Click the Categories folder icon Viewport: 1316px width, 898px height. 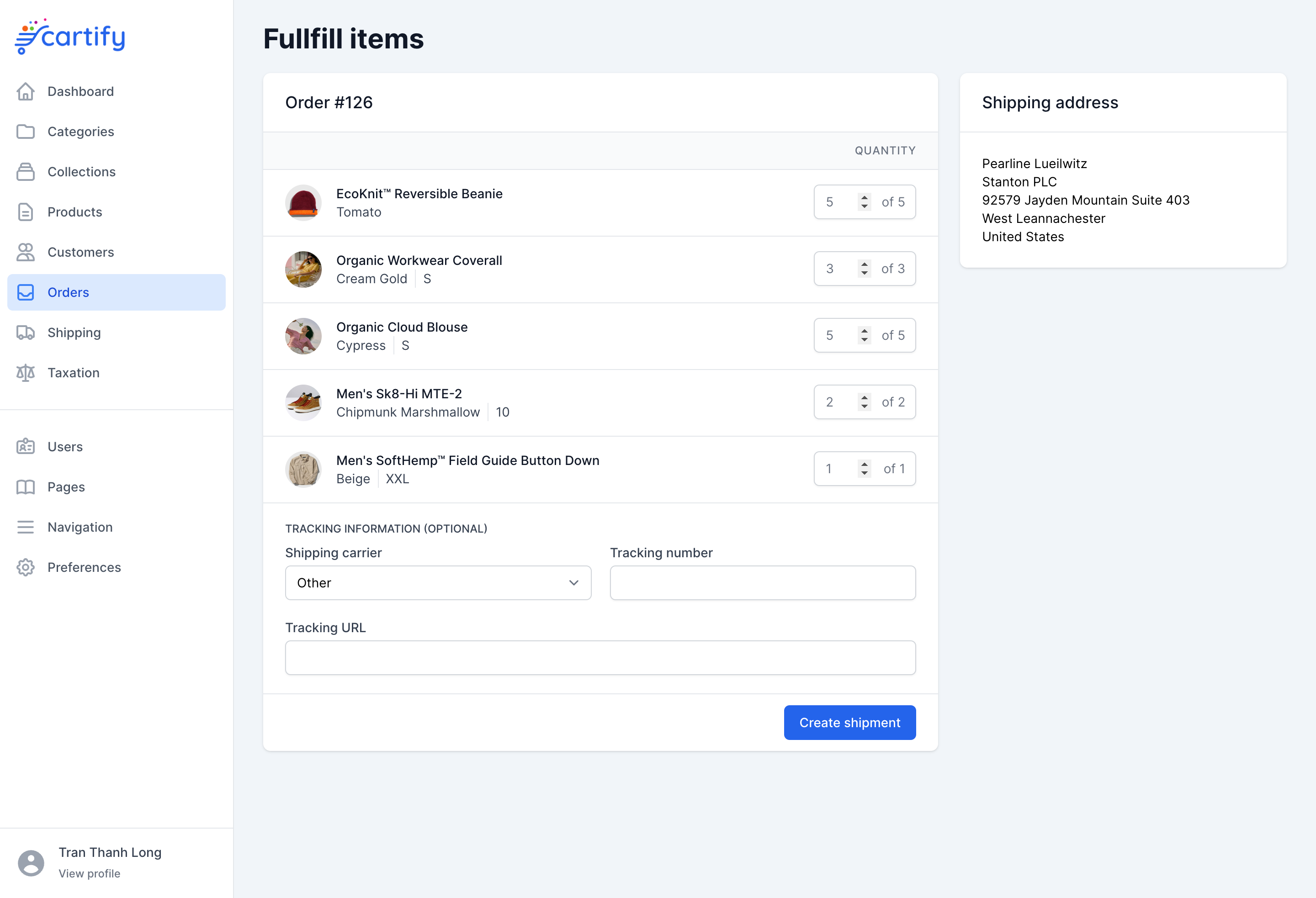coord(26,132)
